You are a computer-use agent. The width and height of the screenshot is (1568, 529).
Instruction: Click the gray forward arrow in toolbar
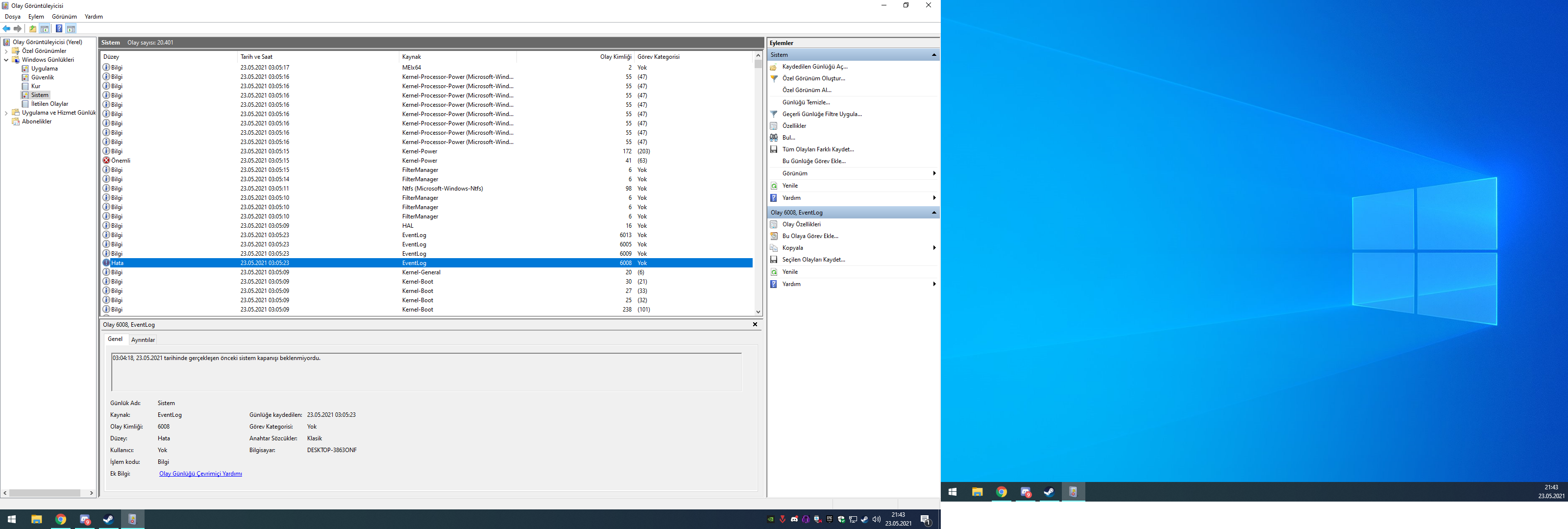click(18, 28)
